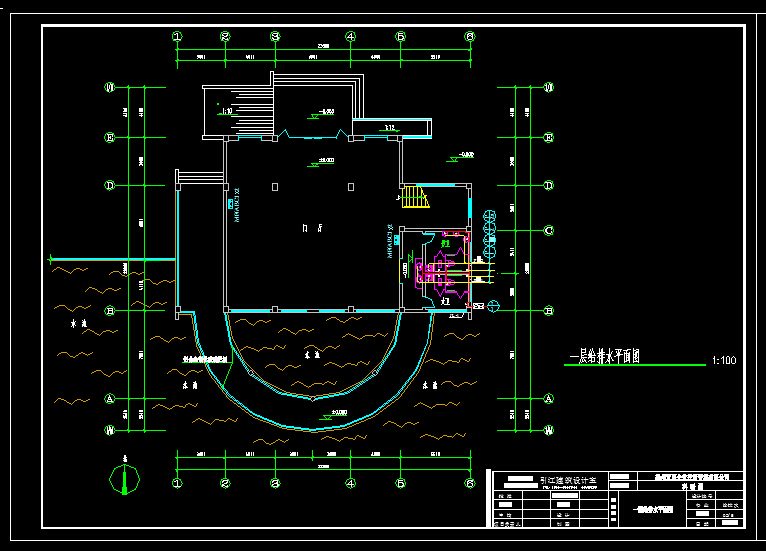Select axis bubble A on right side

(549, 399)
